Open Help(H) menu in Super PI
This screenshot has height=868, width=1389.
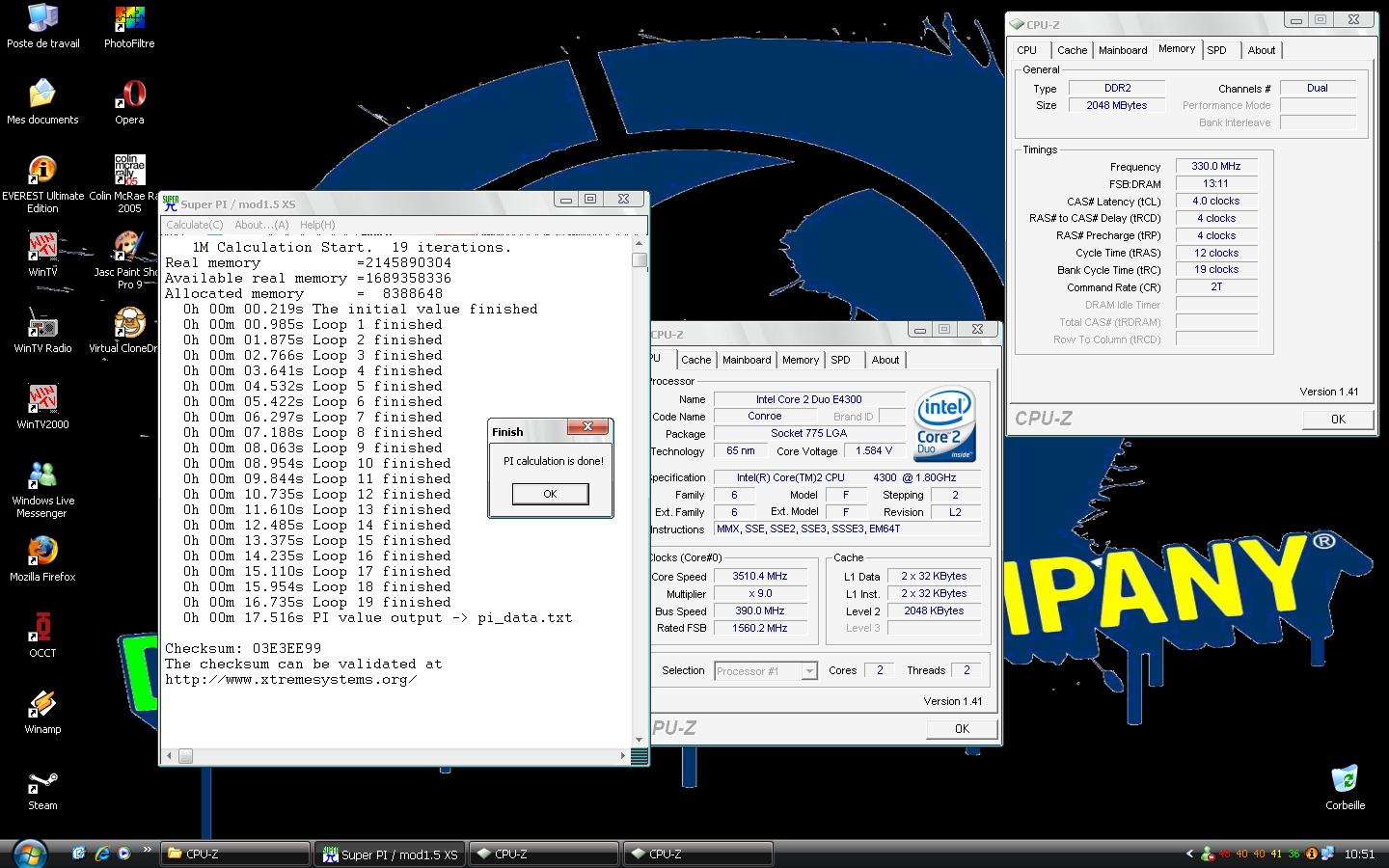[317, 225]
